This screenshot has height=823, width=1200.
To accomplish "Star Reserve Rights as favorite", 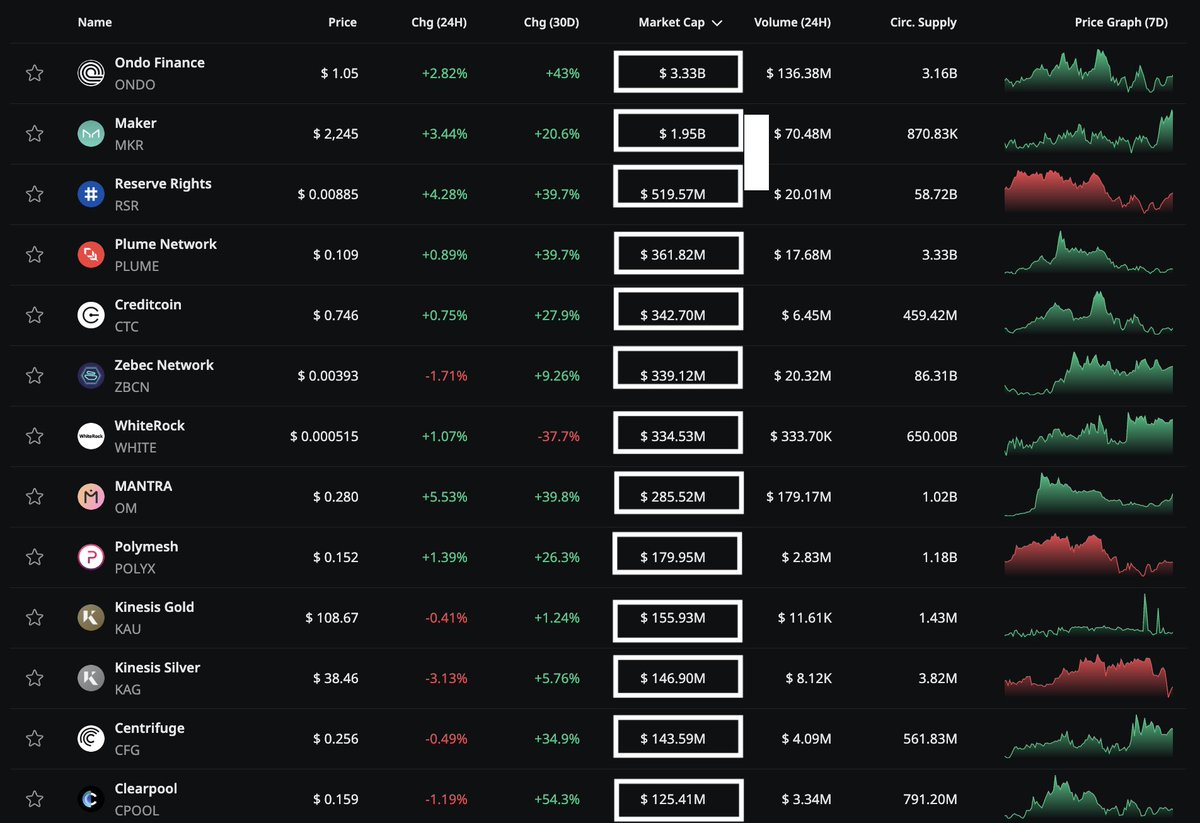I will (34, 194).
